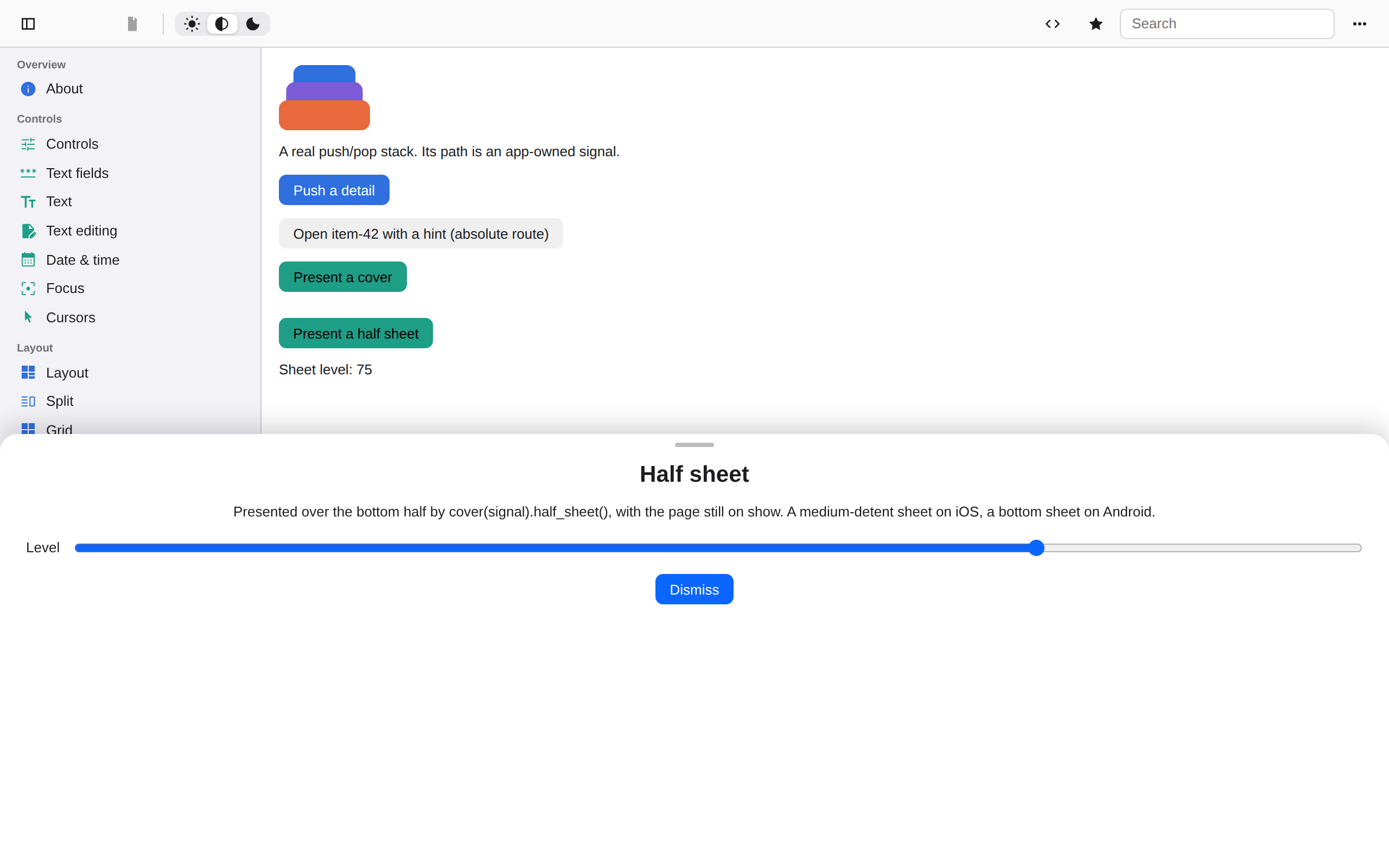The width and height of the screenshot is (1389, 868).
Task: Click Present a half sheet button
Action: click(x=356, y=333)
